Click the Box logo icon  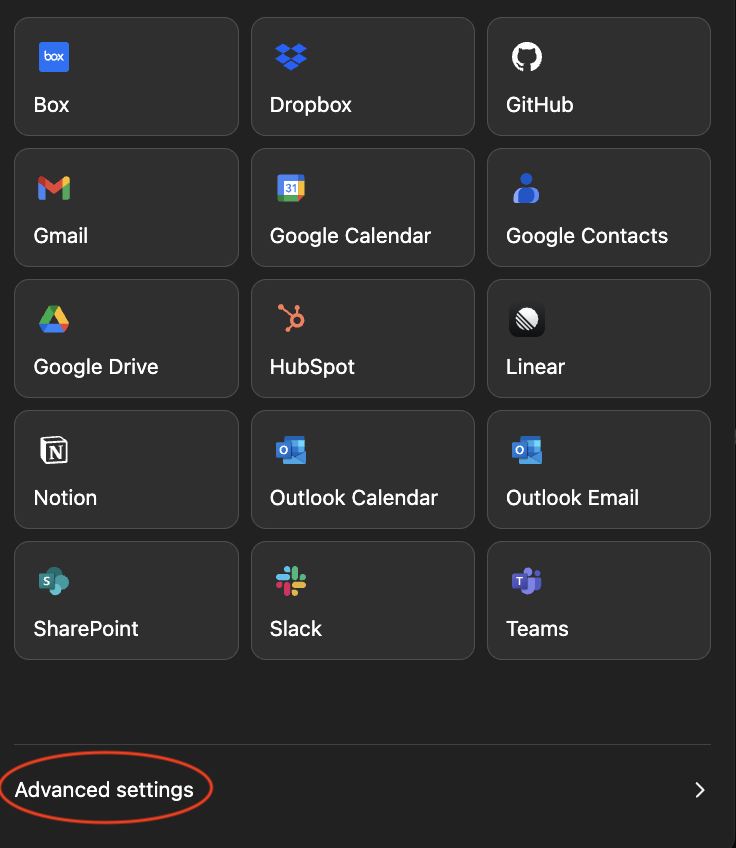point(54,57)
